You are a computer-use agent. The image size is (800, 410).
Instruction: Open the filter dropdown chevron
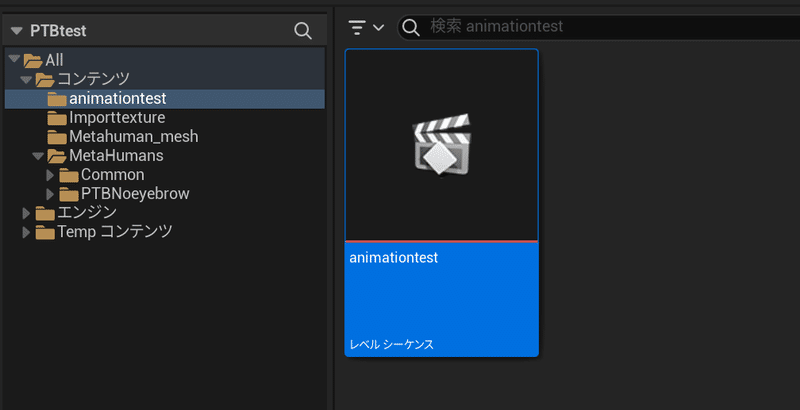[378, 28]
